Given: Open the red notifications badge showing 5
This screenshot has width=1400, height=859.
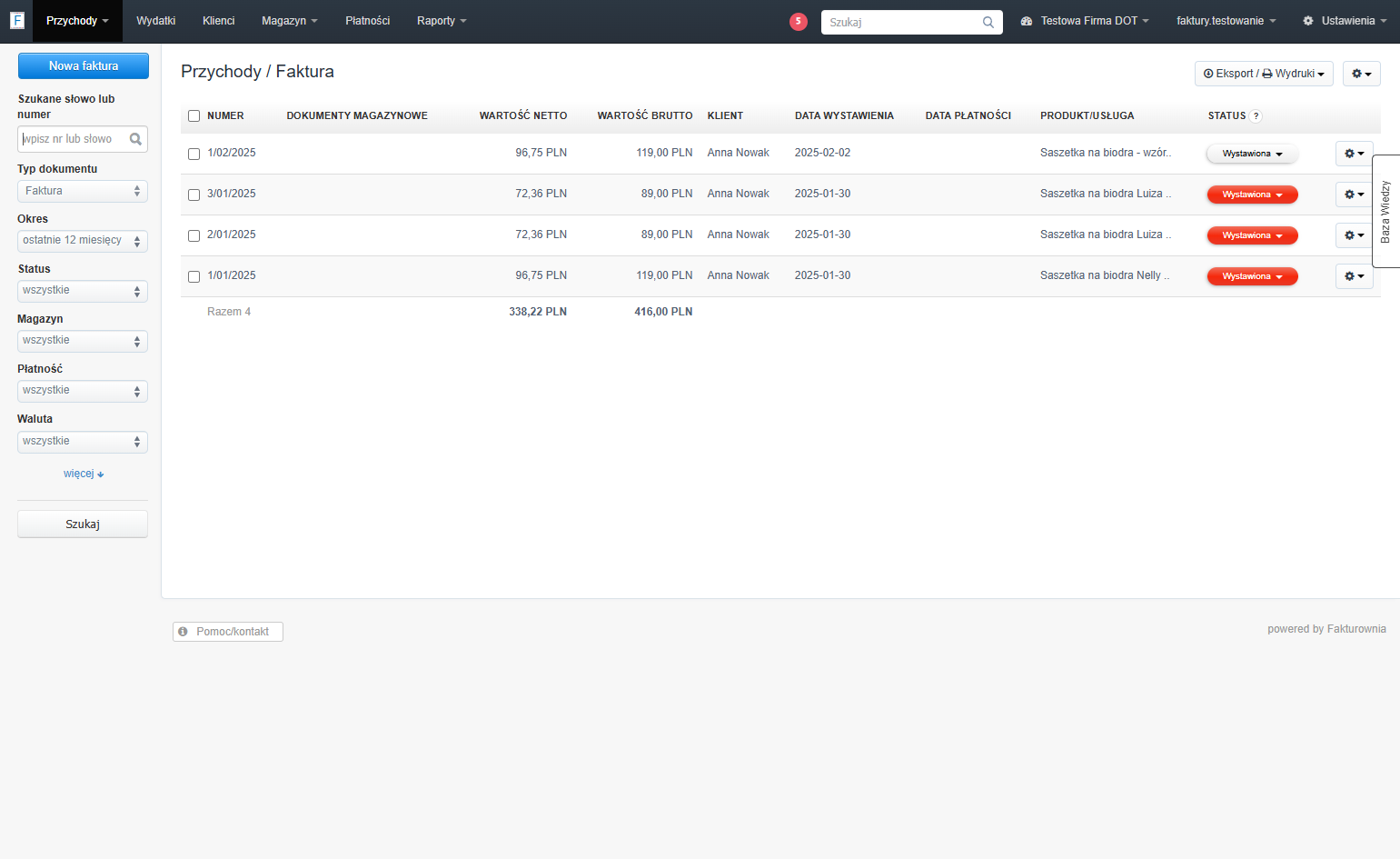Looking at the screenshot, I should pos(799,22).
